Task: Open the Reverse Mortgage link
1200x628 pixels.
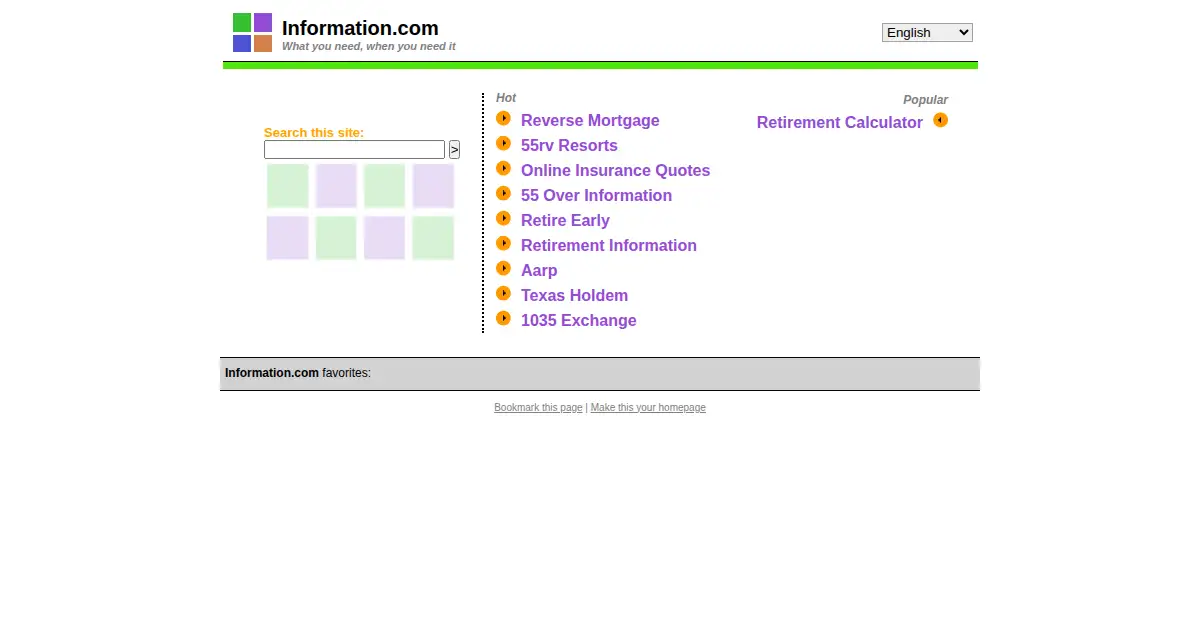Action: click(590, 121)
